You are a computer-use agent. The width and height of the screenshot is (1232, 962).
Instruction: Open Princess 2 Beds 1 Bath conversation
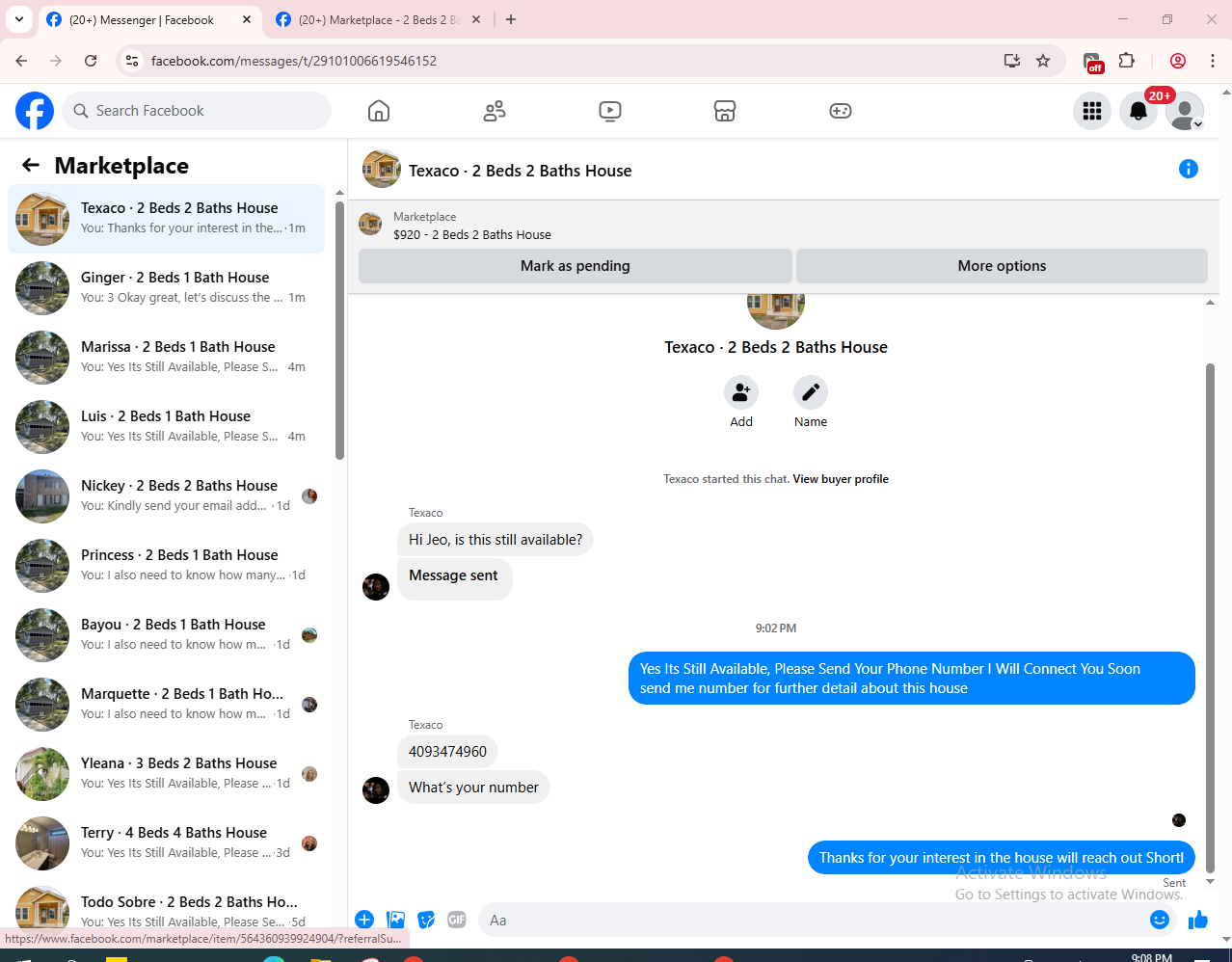click(166, 566)
